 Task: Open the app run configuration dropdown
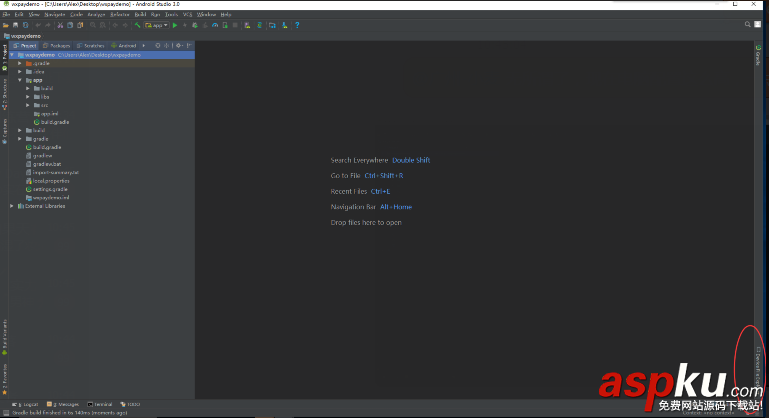[x=156, y=25]
